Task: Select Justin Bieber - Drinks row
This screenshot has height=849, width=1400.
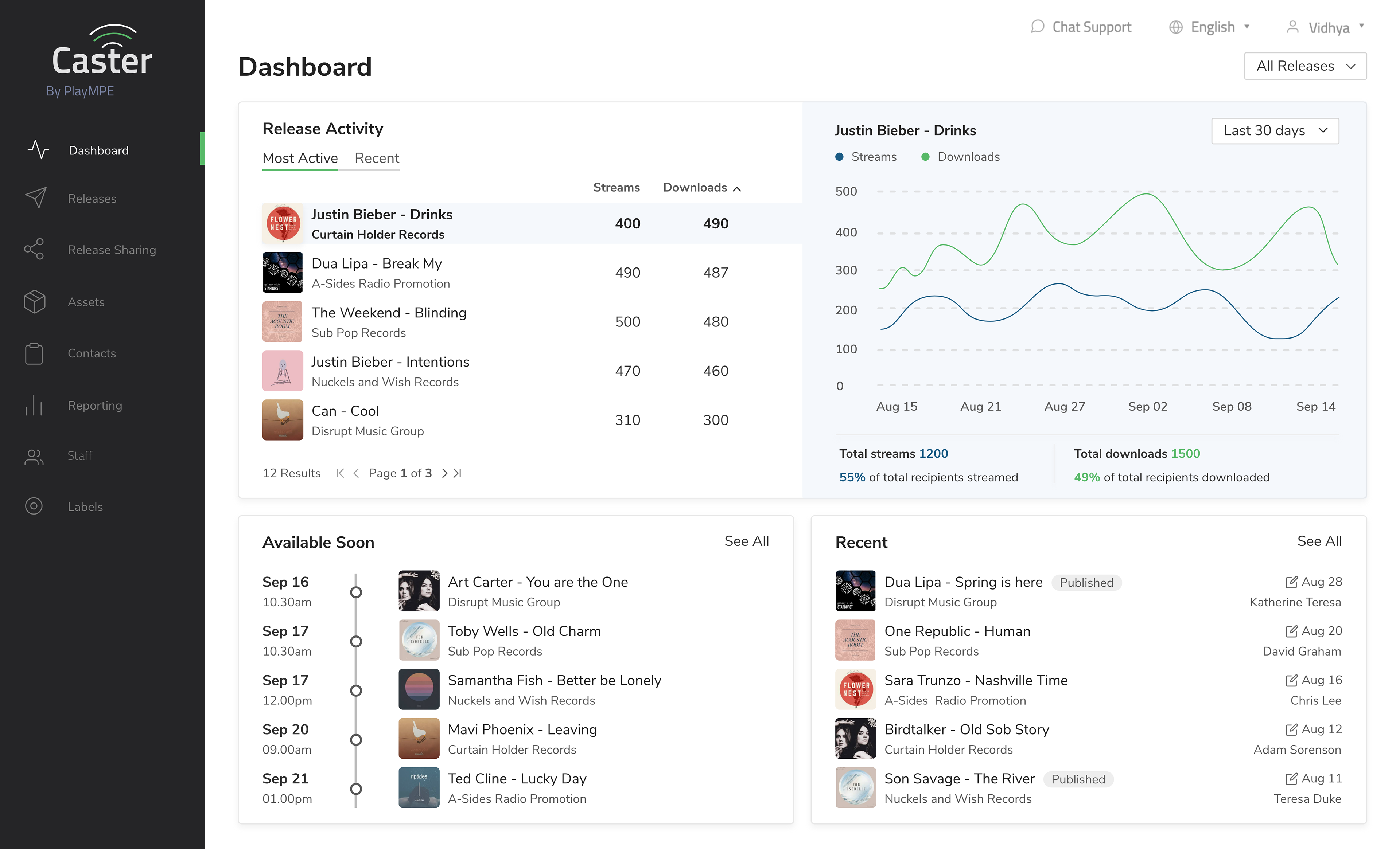Action: click(532, 223)
